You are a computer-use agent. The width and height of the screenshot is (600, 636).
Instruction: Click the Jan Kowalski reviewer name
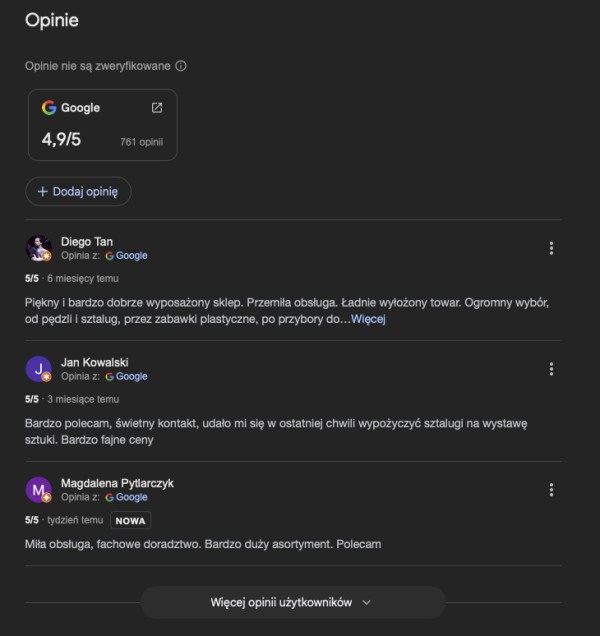point(95,362)
